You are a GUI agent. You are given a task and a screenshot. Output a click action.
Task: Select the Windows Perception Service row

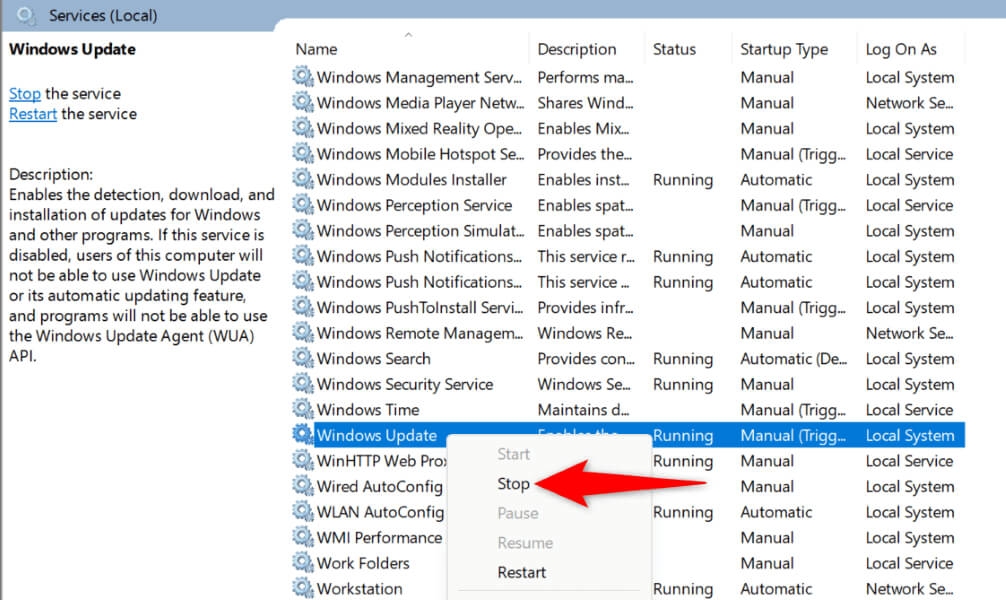[414, 205]
